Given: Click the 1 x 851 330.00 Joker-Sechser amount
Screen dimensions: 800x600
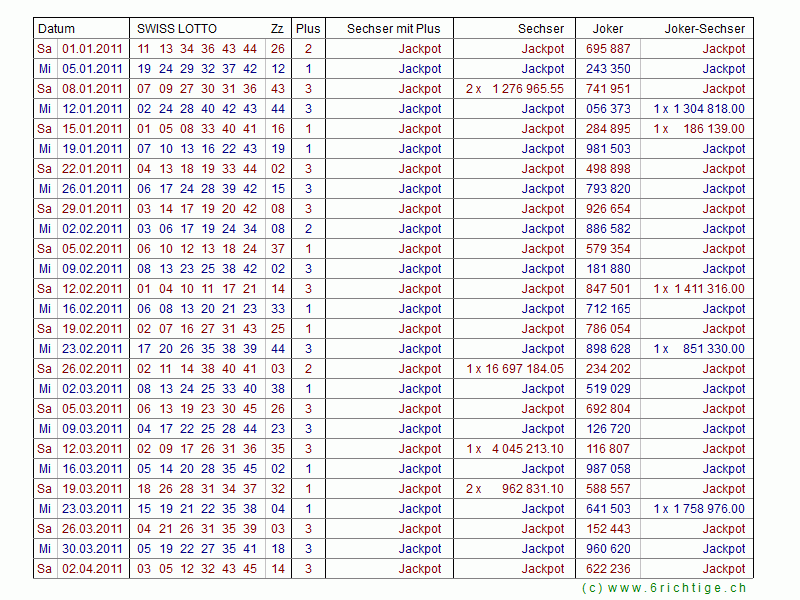Looking at the screenshot, I should tap(699, 349).
